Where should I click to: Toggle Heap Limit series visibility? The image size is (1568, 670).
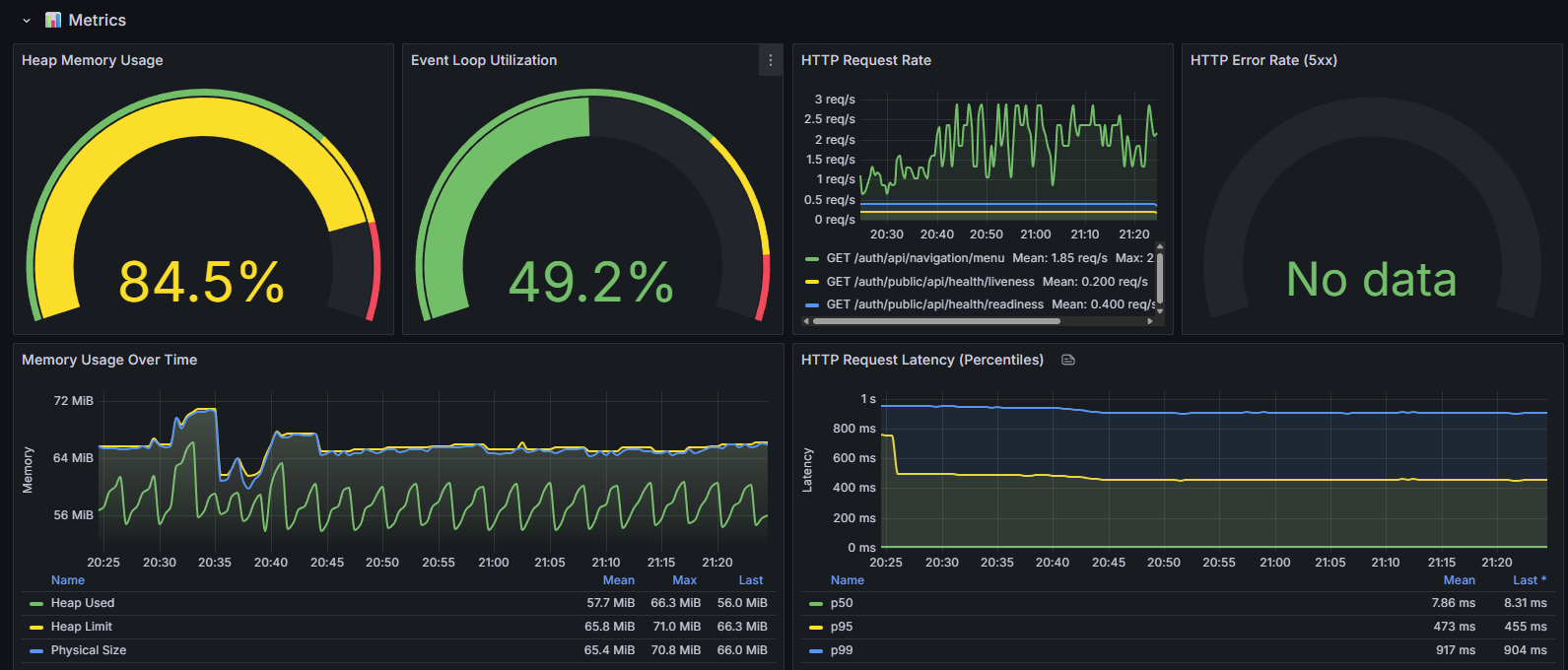(82, 627)
